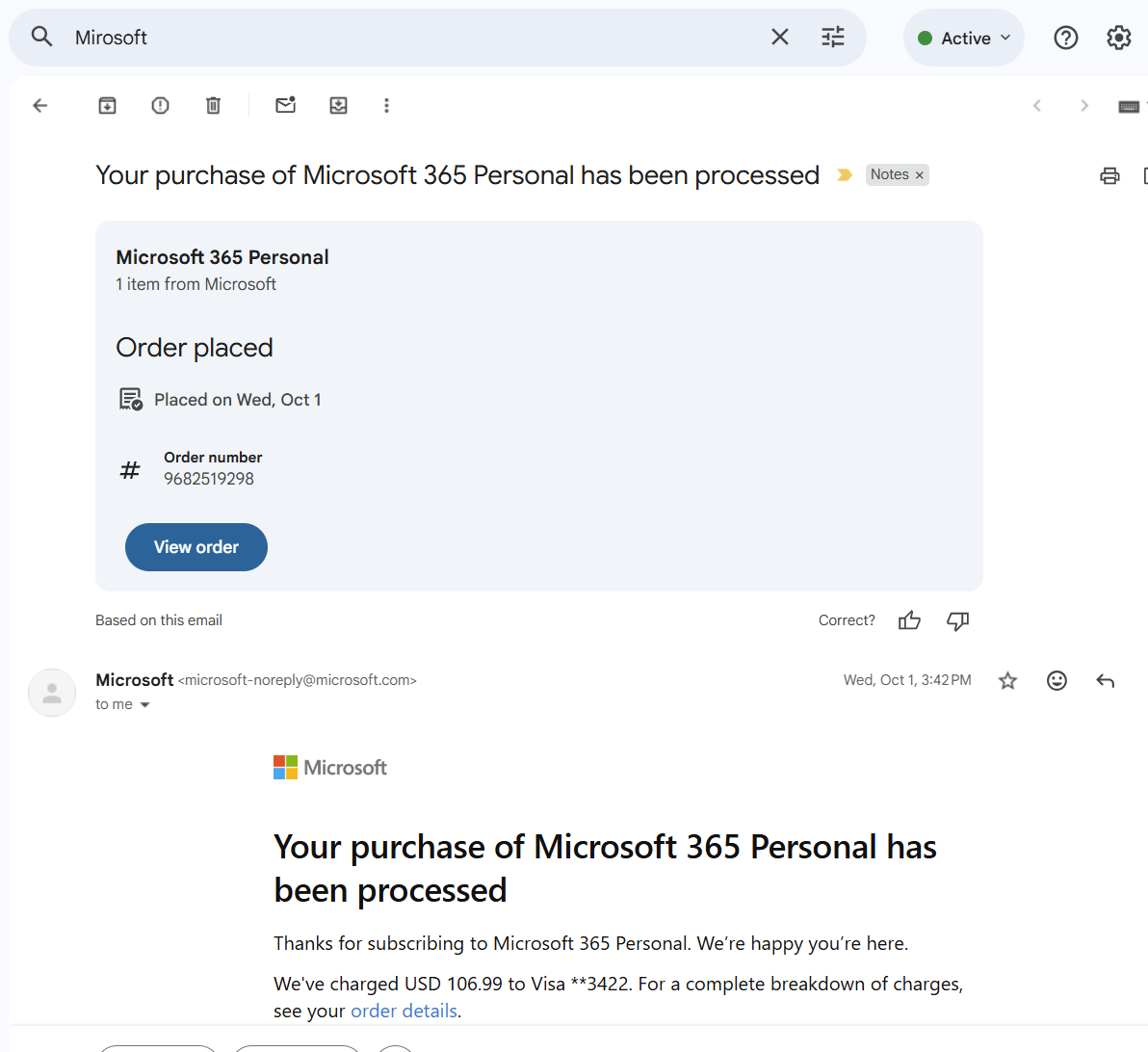Show recipient details next to "to me"
The image size is (1148, 1052).
(x=145, y=705)
